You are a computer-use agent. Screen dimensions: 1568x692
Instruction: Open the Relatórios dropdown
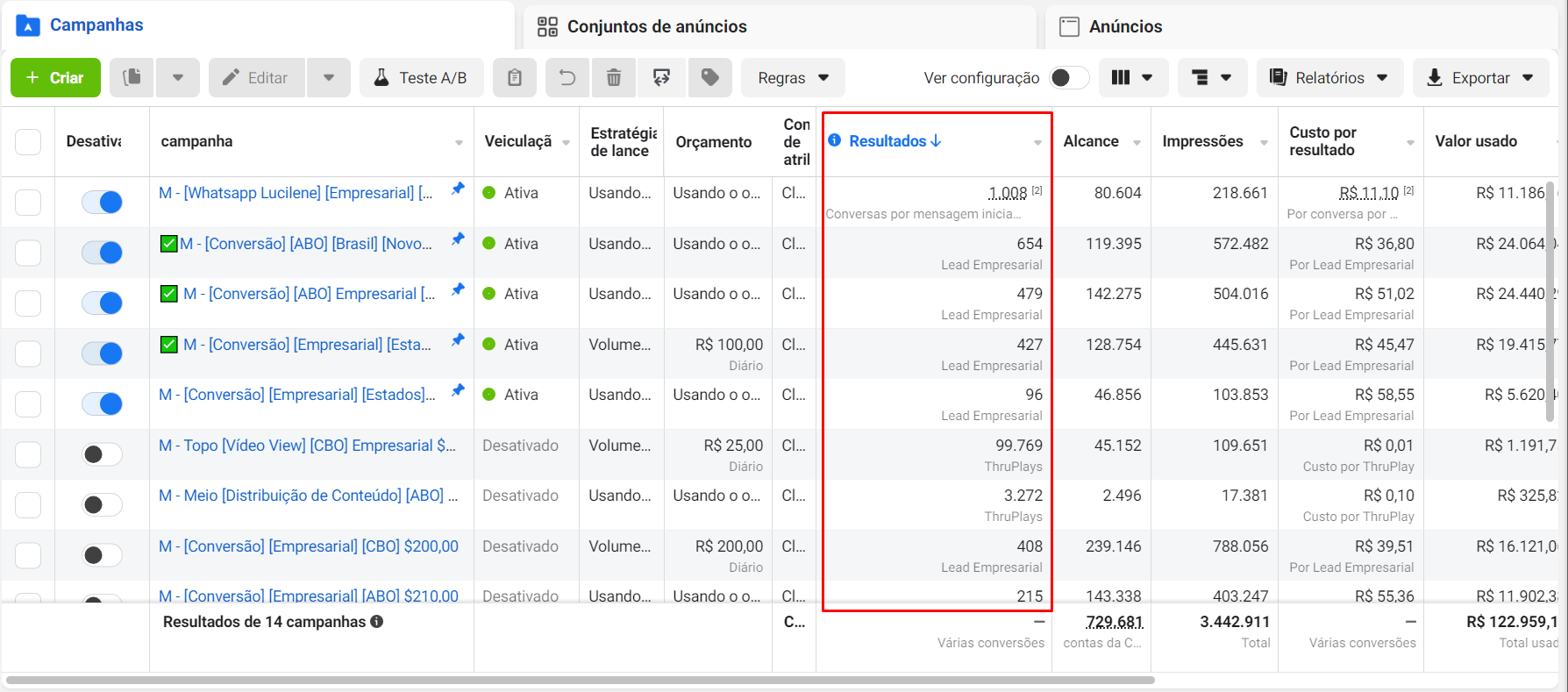point(1329,77)
